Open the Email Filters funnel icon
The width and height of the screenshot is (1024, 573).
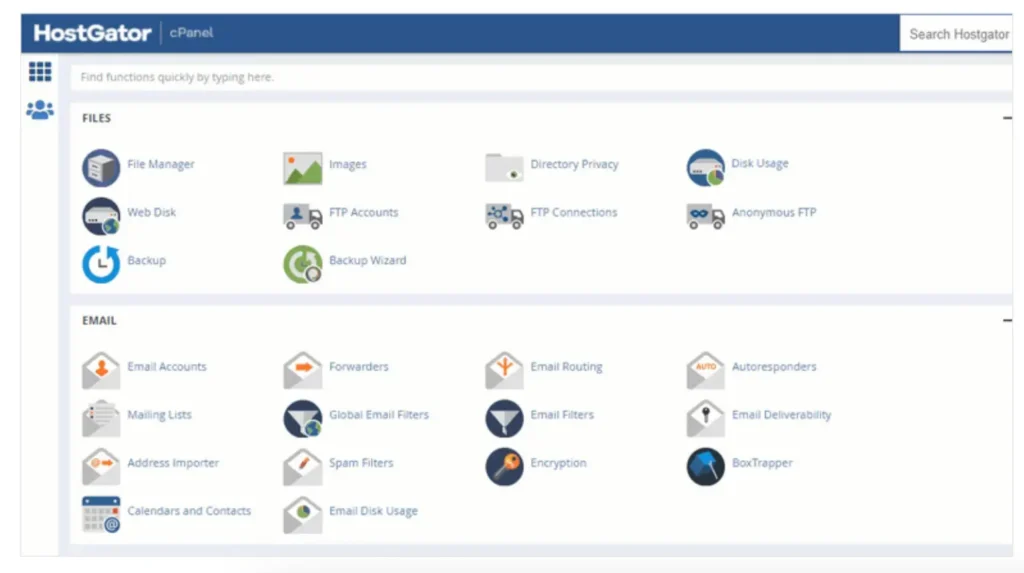504,418
